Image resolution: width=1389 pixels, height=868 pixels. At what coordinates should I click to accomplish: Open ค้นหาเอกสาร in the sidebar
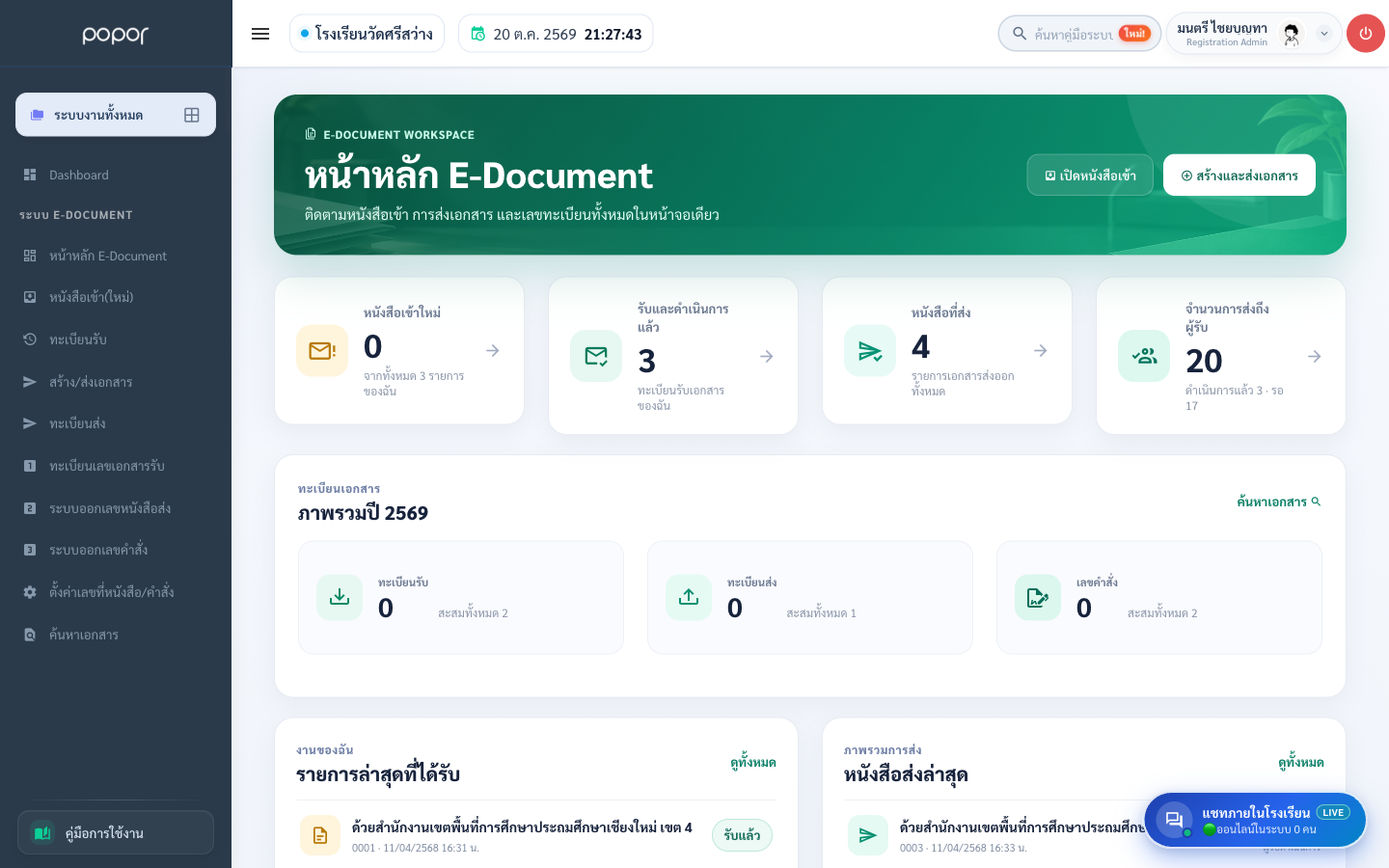tap(116, 635)
